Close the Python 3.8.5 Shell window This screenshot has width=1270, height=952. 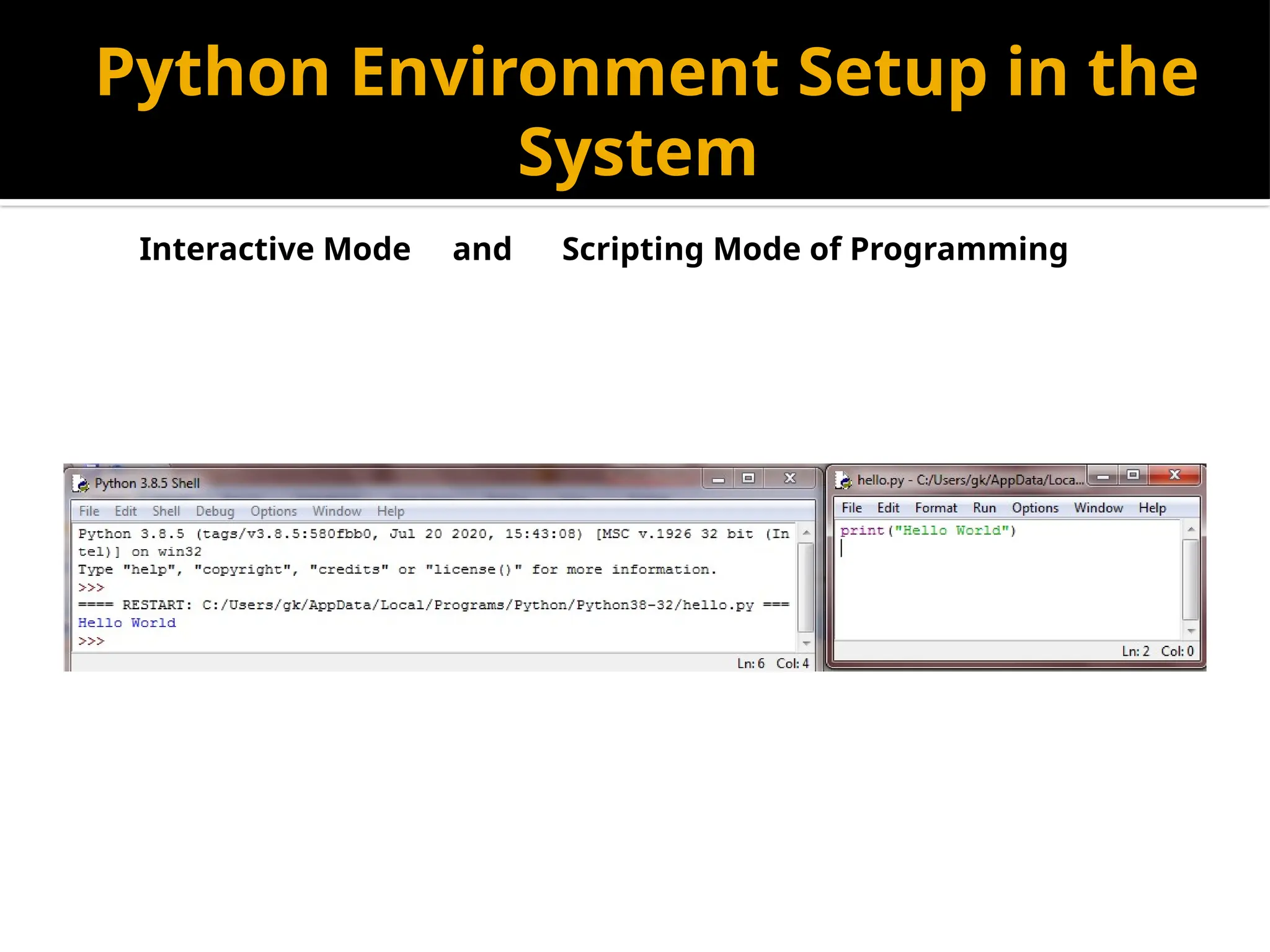point(789,478)
